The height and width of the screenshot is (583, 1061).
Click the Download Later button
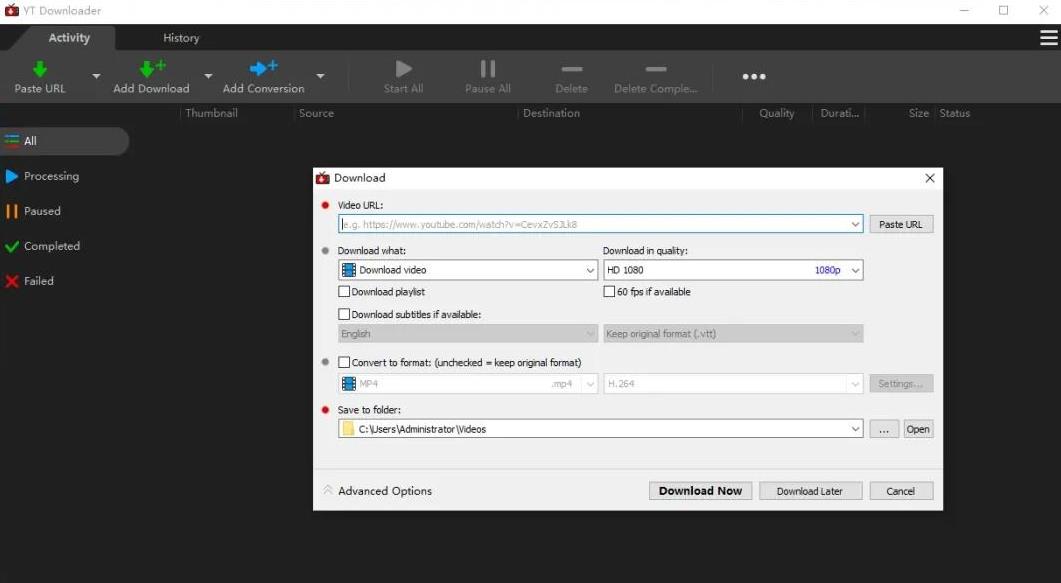point(809,491)
